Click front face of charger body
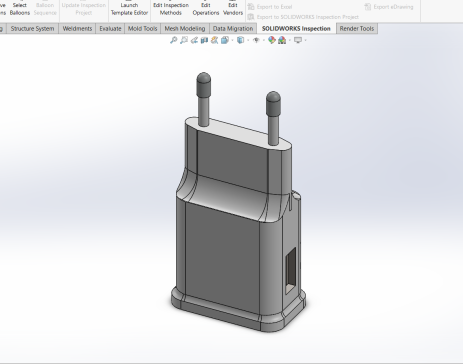This screenshot has width=463, height=364. point(222,257)
